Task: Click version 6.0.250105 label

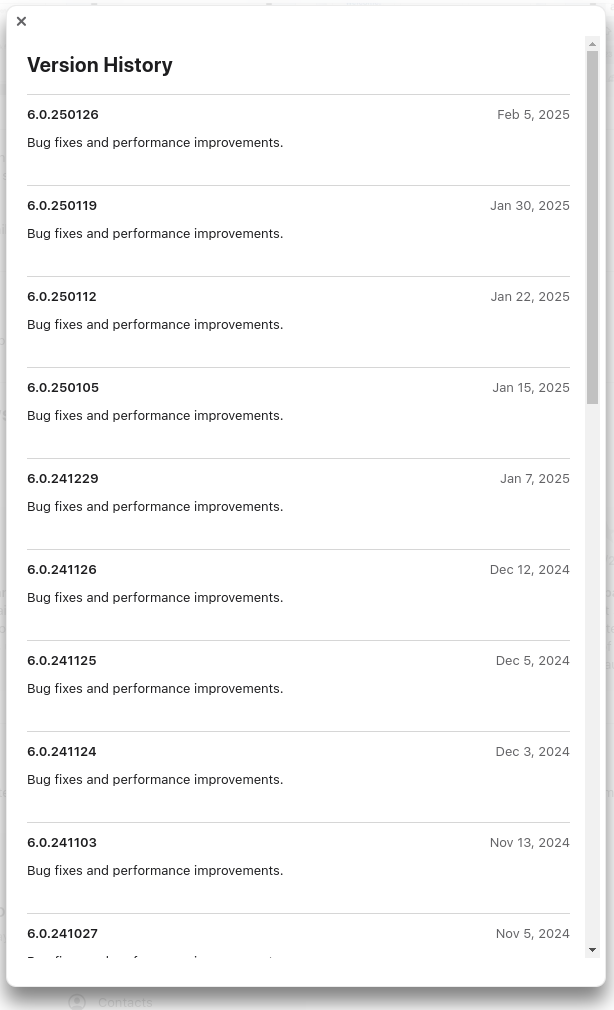Action: tap(63, 388)
